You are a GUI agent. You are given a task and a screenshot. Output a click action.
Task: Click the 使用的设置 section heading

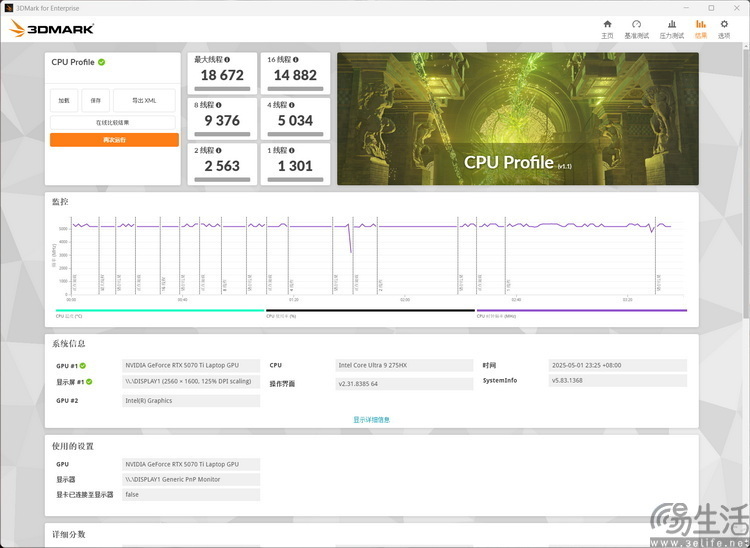[x=73, y=446]
